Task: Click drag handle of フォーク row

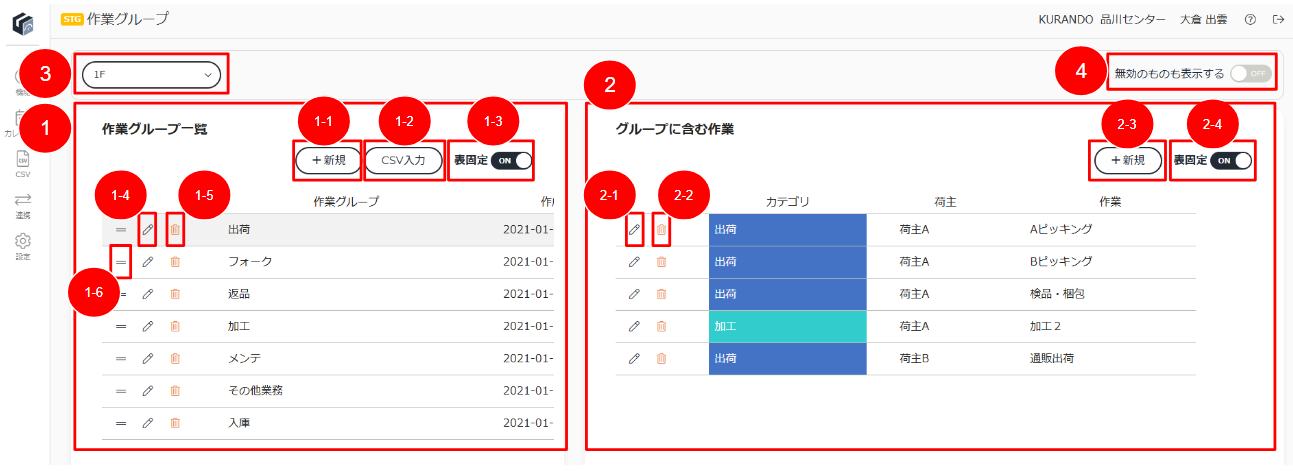Action: tap(121, 262)
